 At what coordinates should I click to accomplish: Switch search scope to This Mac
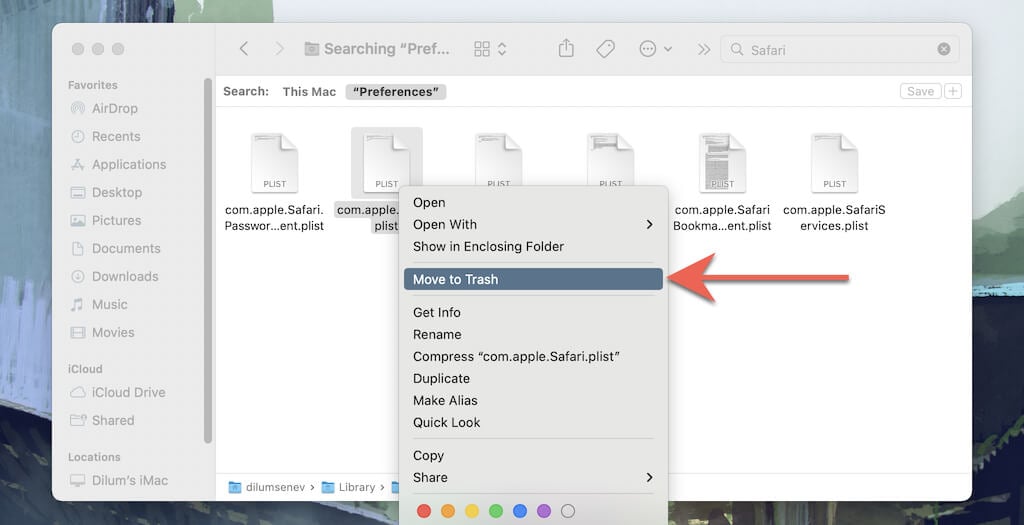click(x=309, y=91)
